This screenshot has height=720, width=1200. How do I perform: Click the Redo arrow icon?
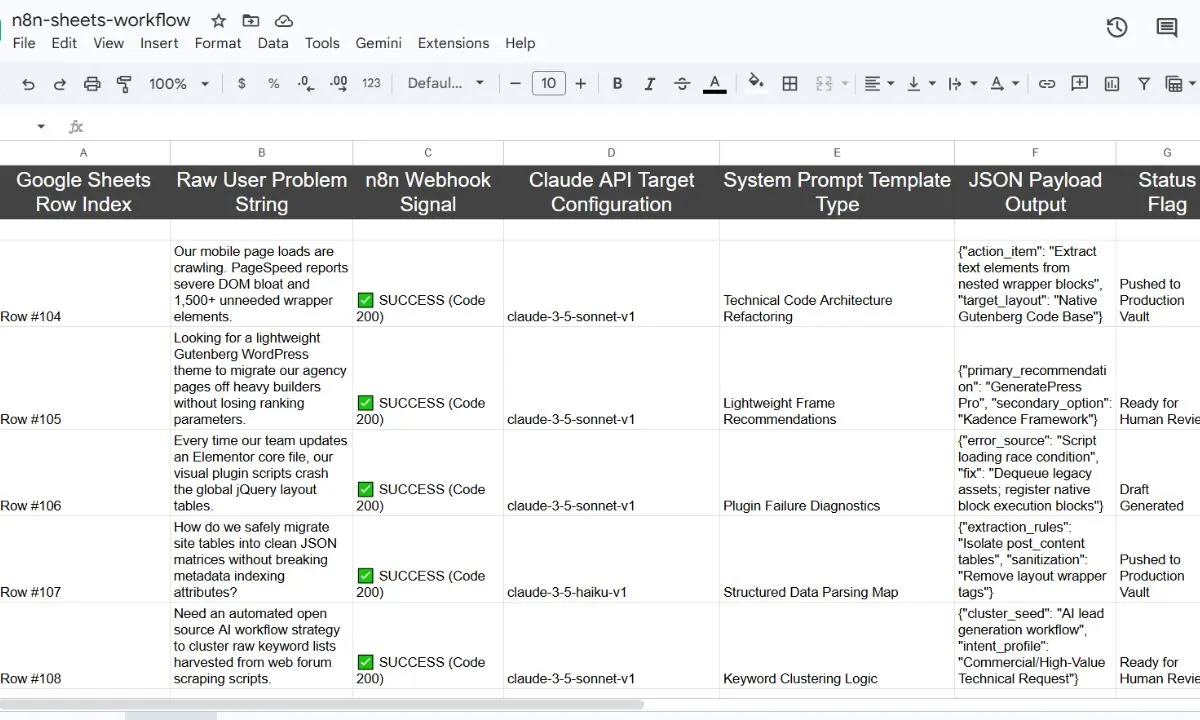coord(60,84)
